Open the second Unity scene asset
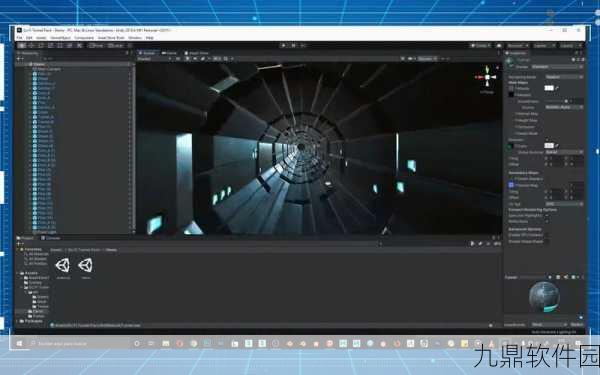The width and height of the screenshot is (600, 375). pos(85,265)
